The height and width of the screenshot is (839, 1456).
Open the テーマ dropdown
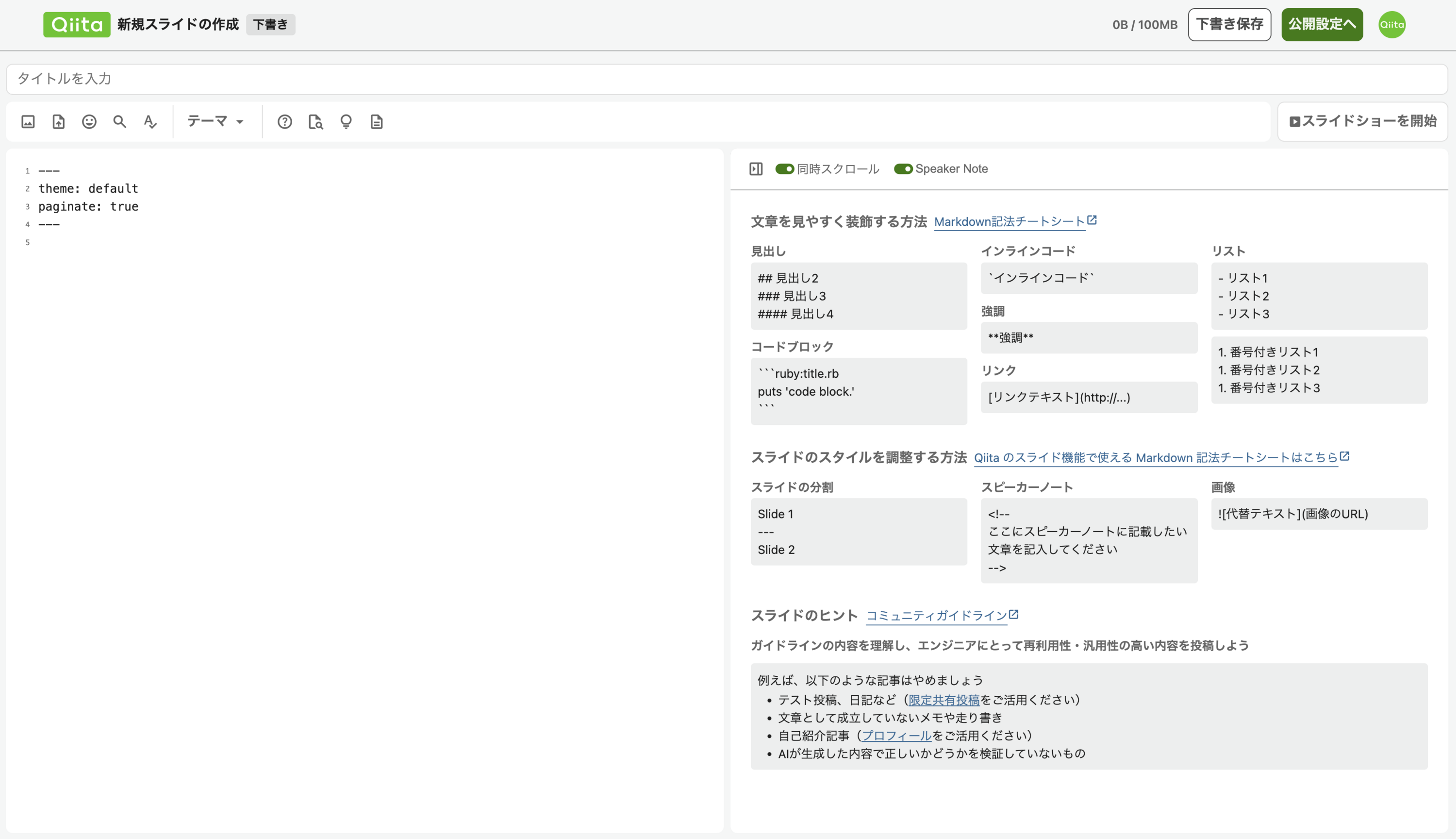[215, 121]
